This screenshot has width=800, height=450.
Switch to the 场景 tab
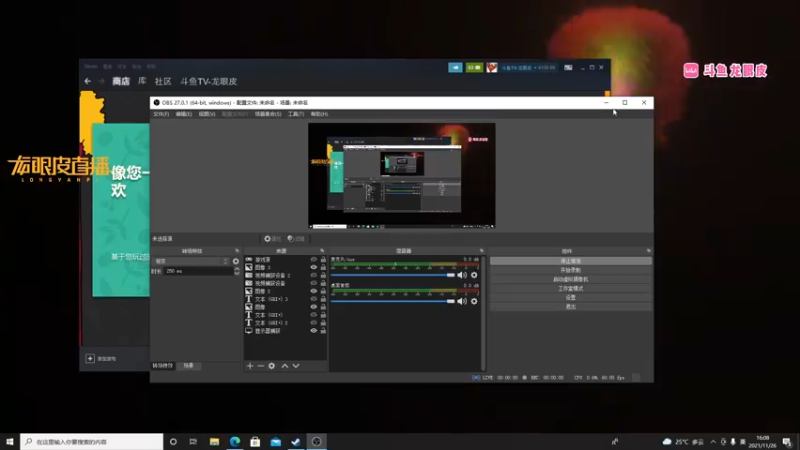click(188, 366)
